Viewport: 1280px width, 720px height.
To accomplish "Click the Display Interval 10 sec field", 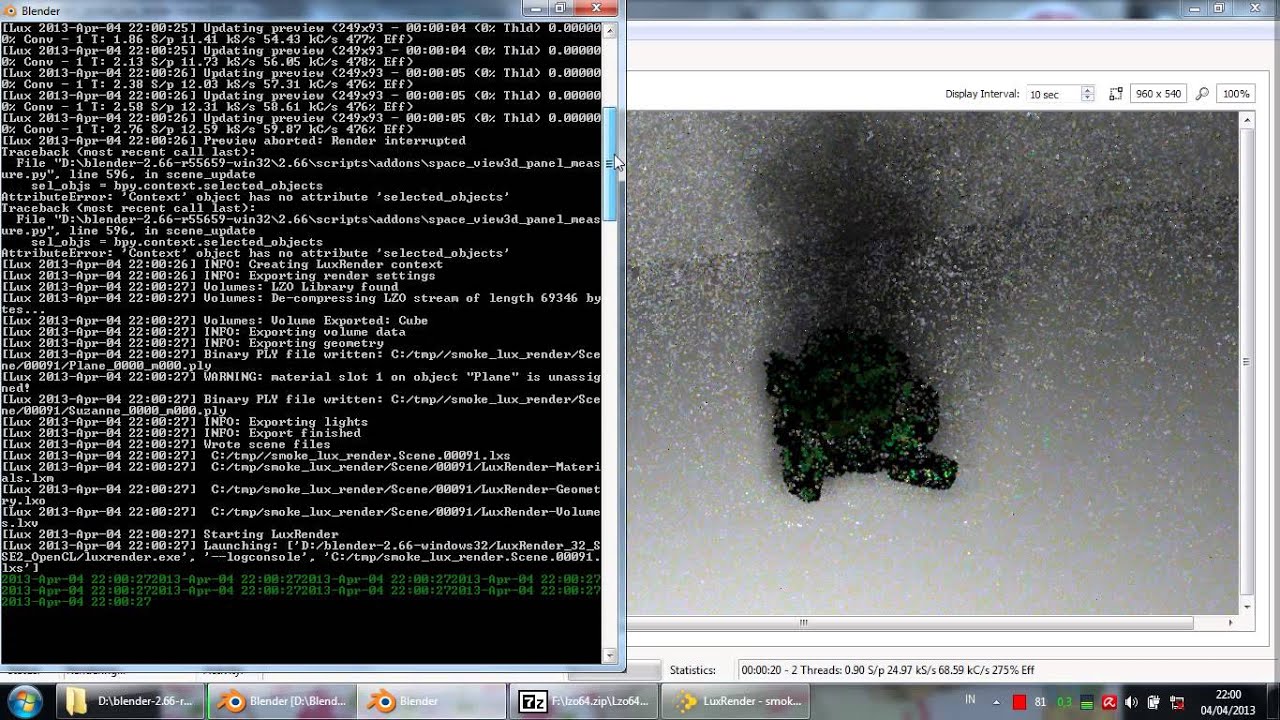I will [x=1054, y=94].
